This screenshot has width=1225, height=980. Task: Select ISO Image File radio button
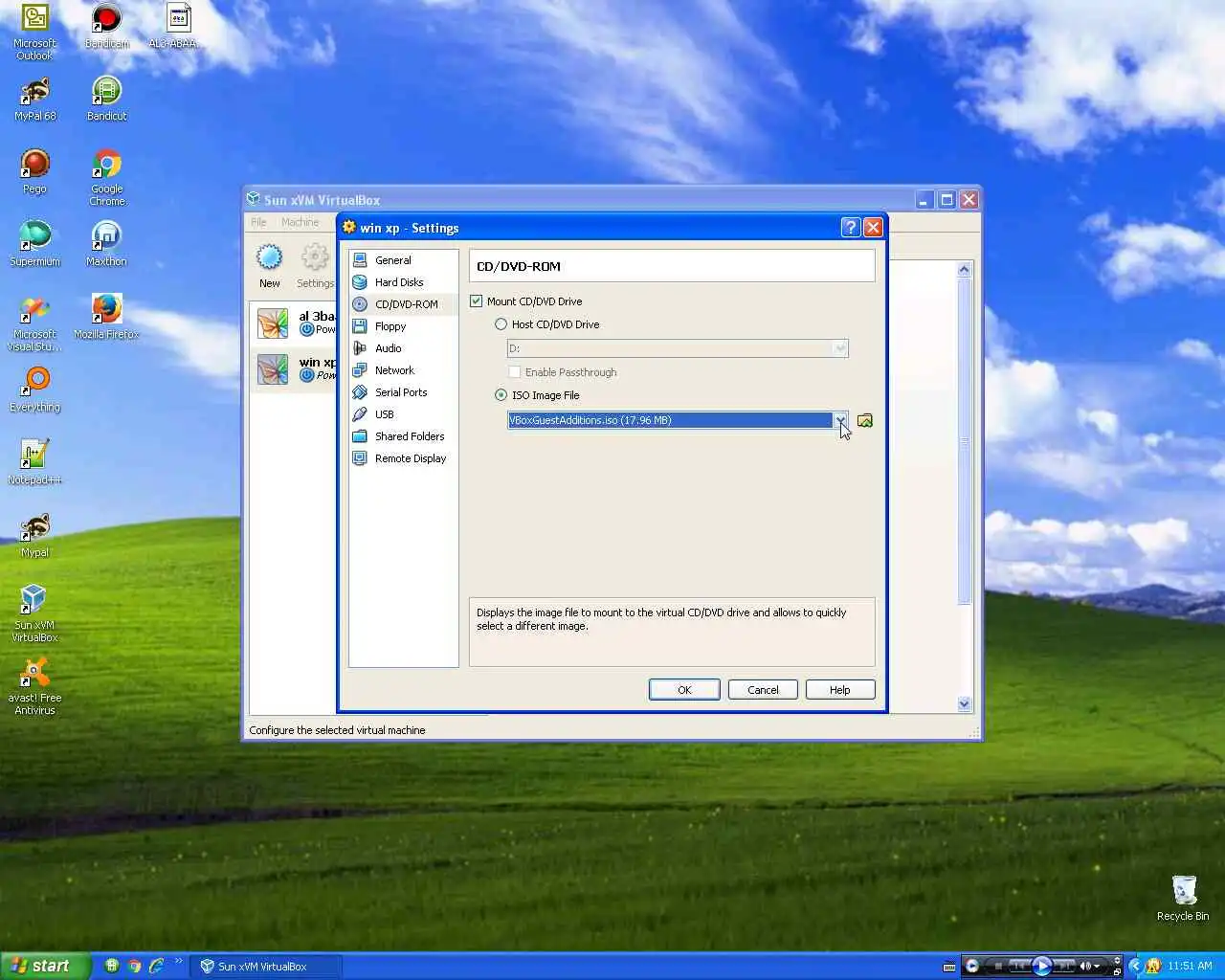pyautogui.click(x=501, y=395)
